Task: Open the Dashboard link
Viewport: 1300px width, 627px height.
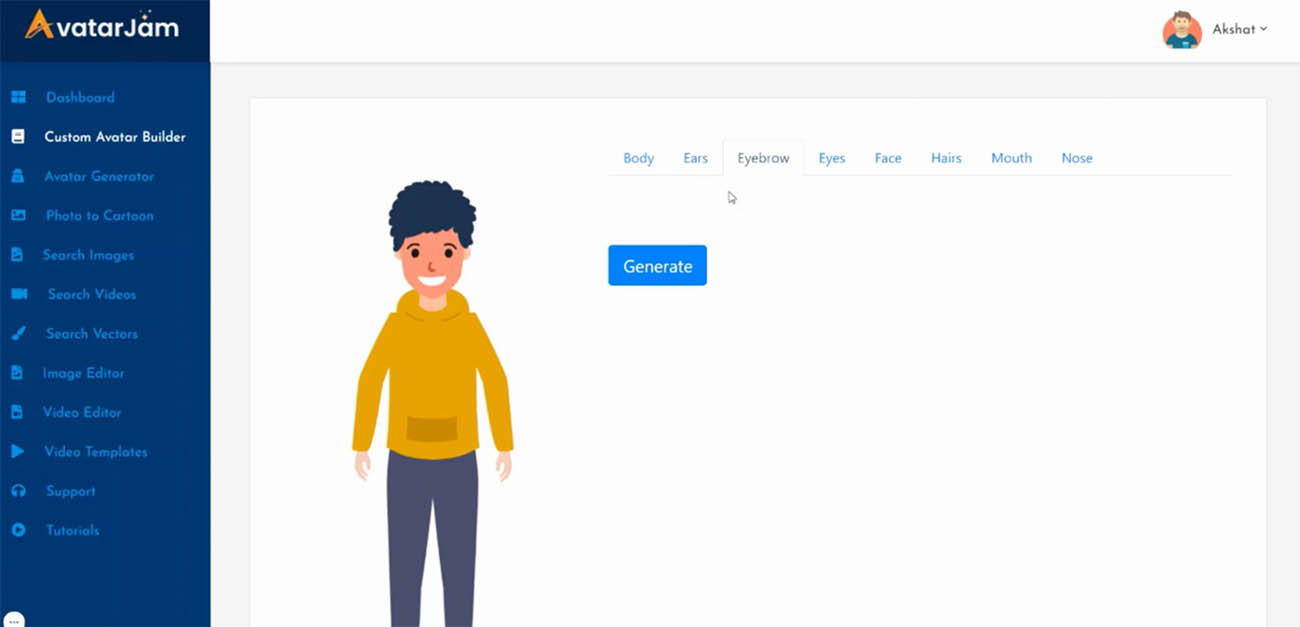Action: point(80,97)
